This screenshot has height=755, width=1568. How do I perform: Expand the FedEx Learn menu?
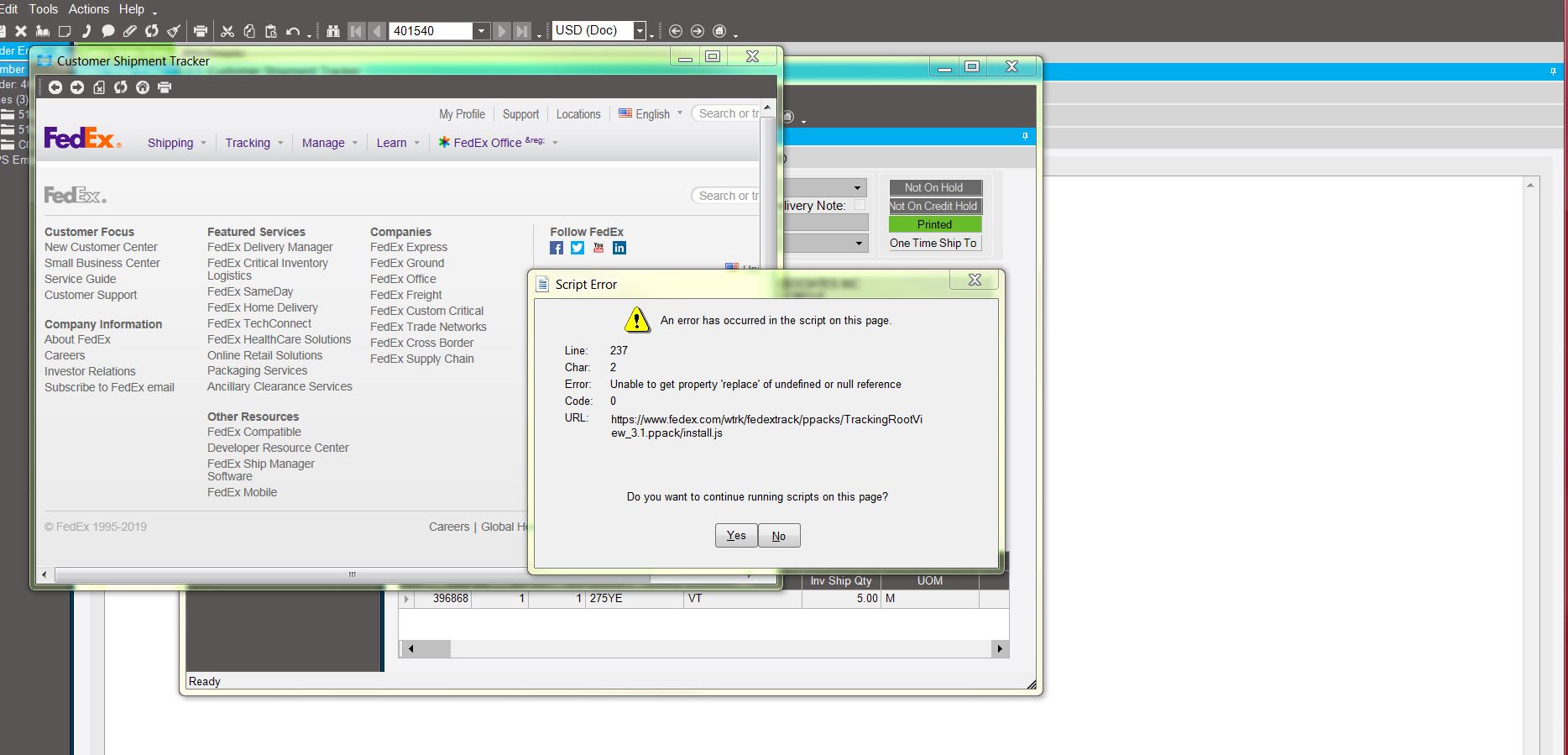pos(398,143)
